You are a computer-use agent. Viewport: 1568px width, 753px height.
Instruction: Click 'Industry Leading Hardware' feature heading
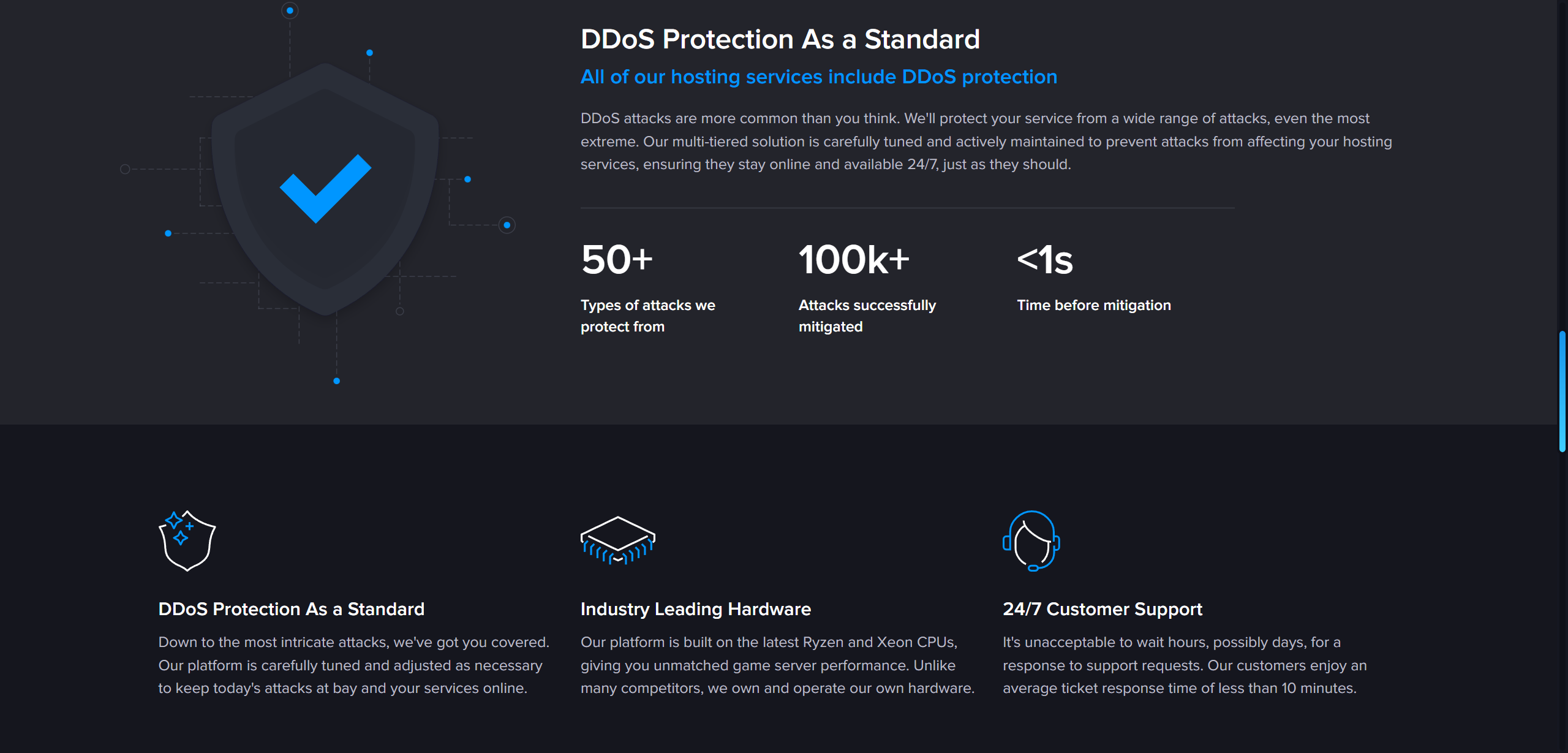(695, 609)
